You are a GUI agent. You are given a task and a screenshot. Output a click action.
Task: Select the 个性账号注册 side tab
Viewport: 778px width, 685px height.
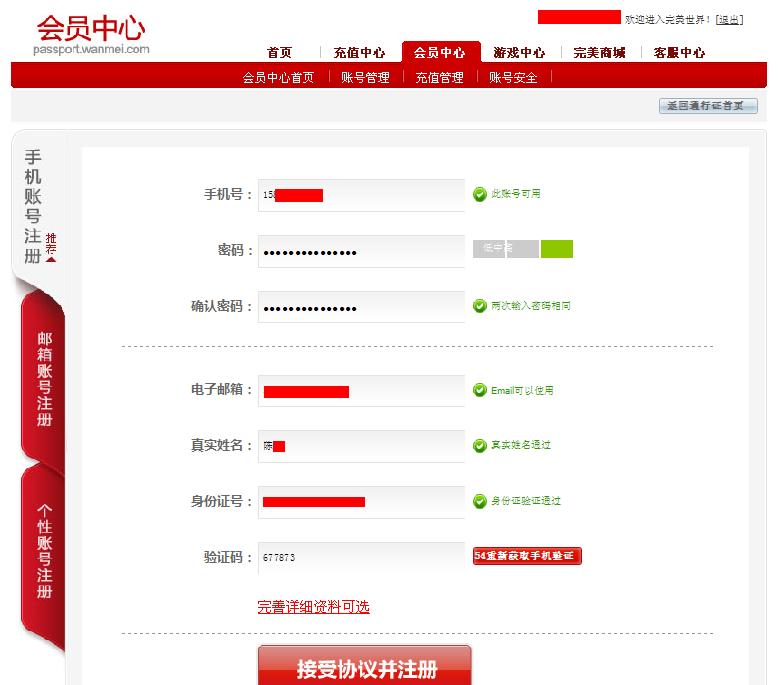[x=44, y=552]
